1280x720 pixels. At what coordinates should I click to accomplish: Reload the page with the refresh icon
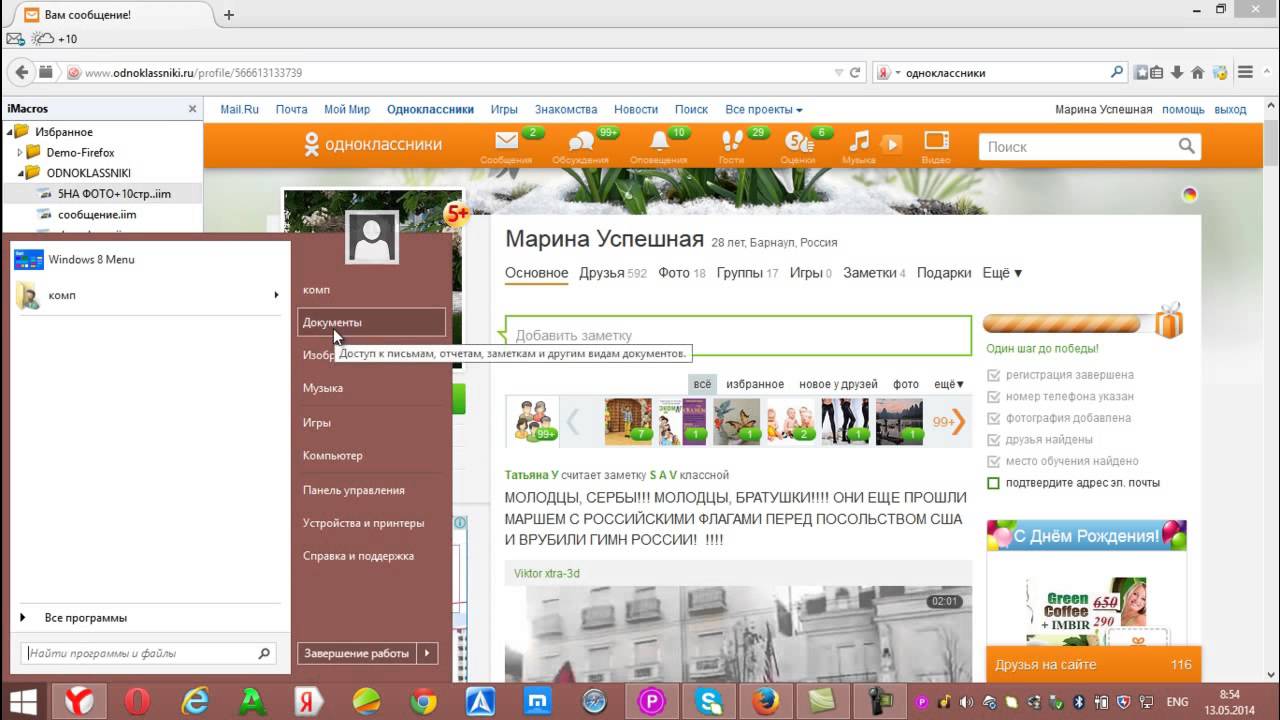pos(855,73)
